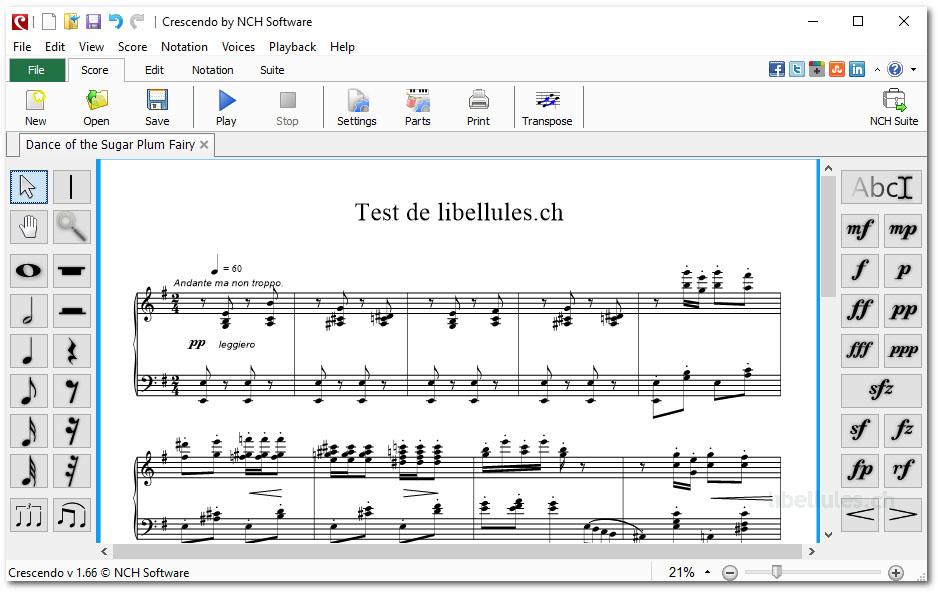Choose the quarter rest tool

point(72,350)
